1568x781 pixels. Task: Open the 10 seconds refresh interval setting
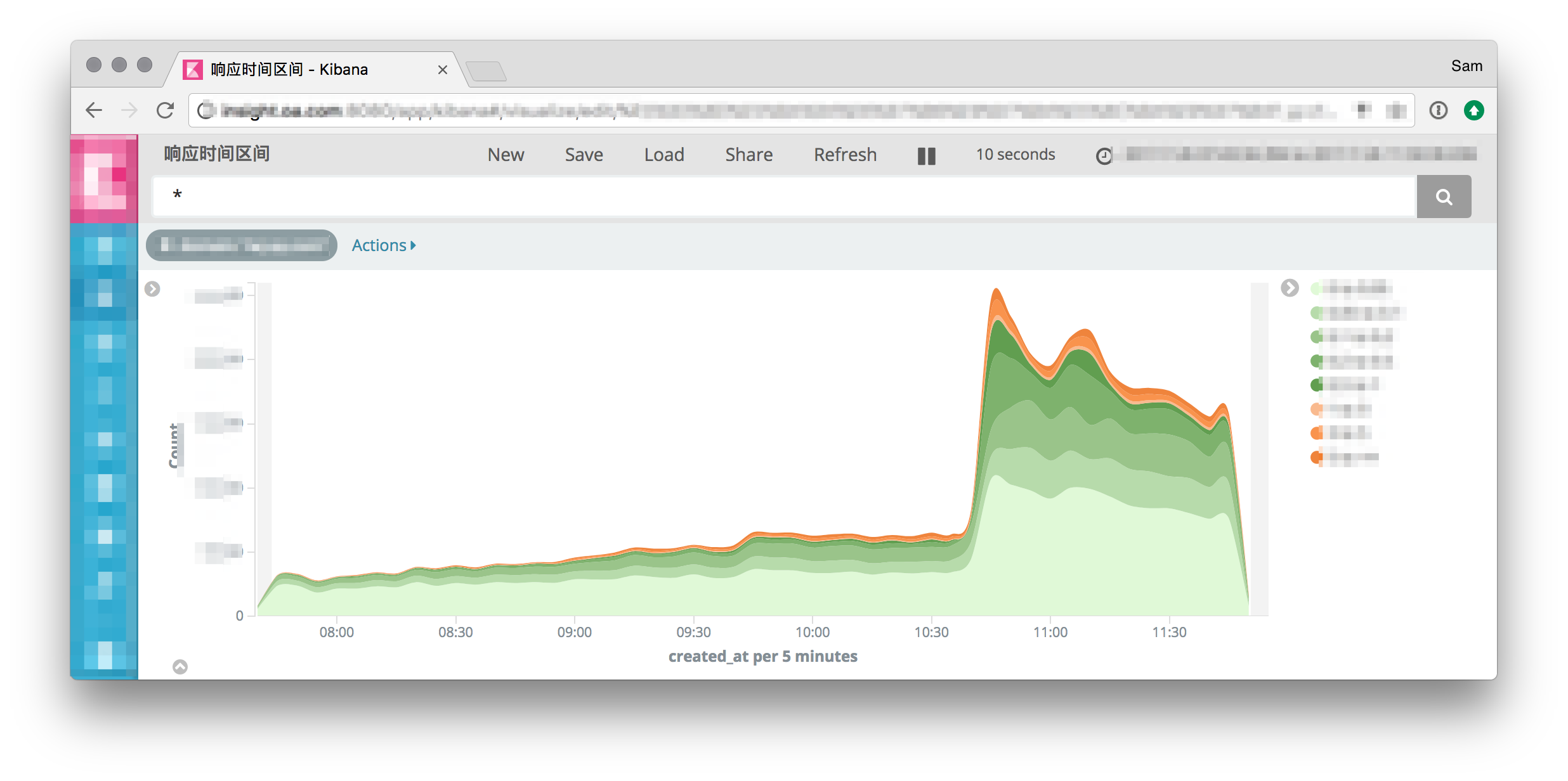coord(1015,155)
